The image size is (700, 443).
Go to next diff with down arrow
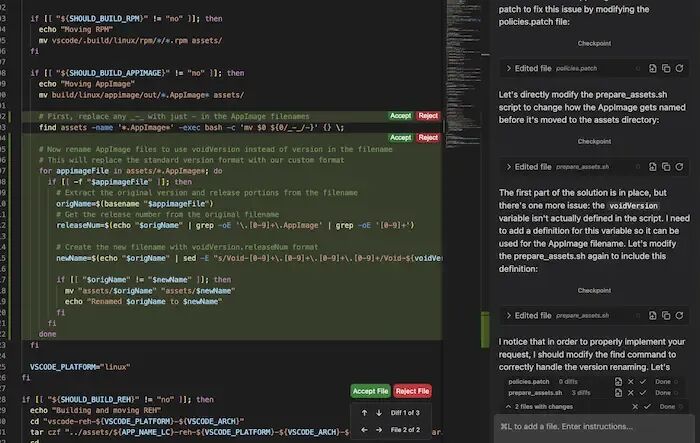[379, 413]
